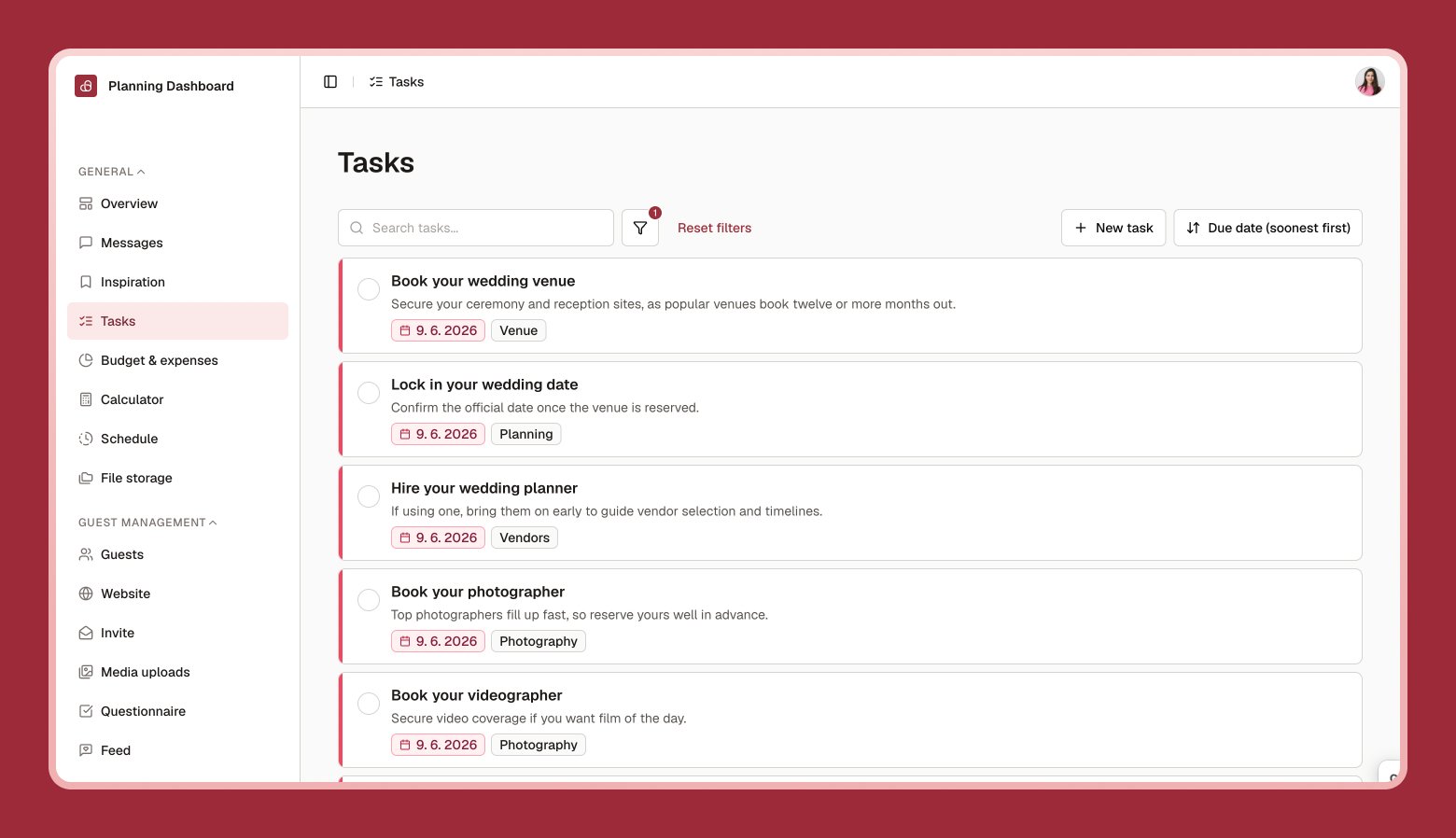Click the 9. 6. 2026 date on Book your videographer

click(438, 745)
